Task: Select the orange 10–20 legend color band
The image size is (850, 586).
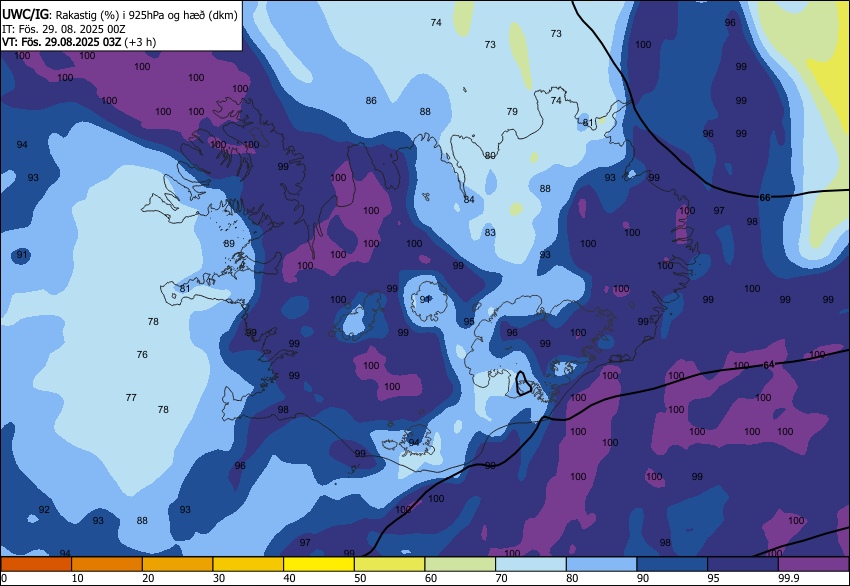Action: coord(107,564)
